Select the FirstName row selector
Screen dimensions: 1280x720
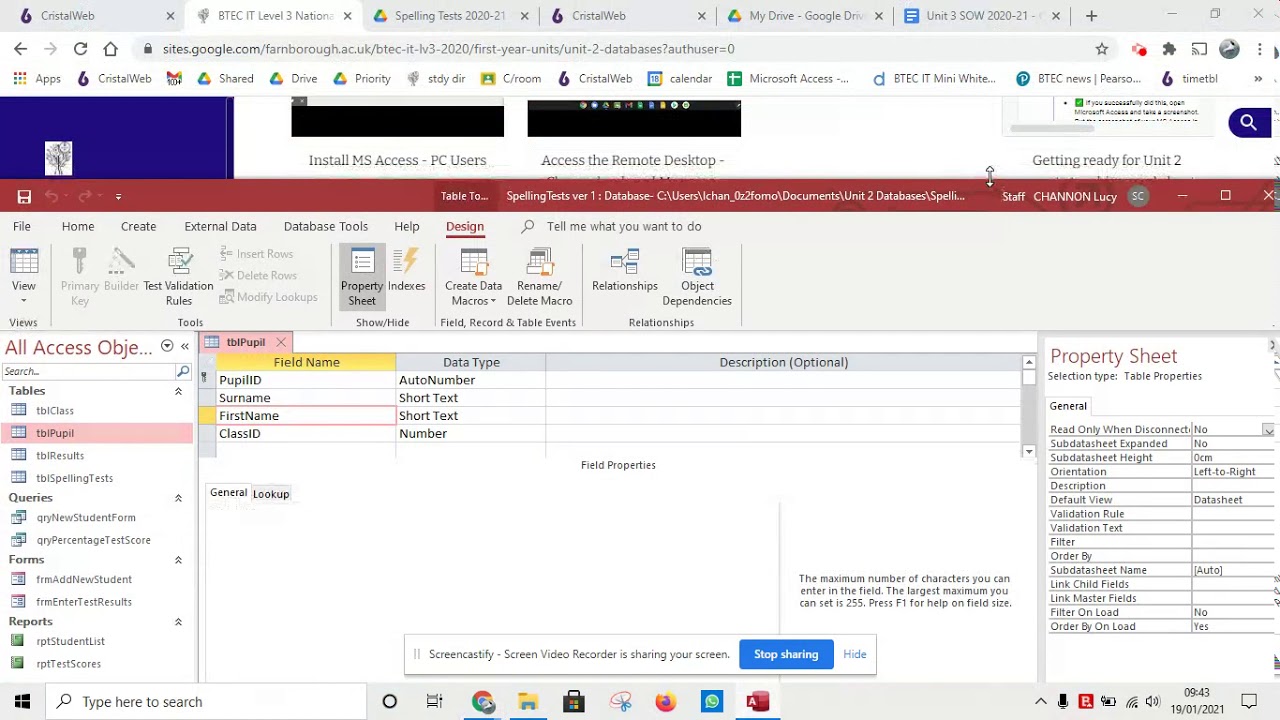pos(207,416)
